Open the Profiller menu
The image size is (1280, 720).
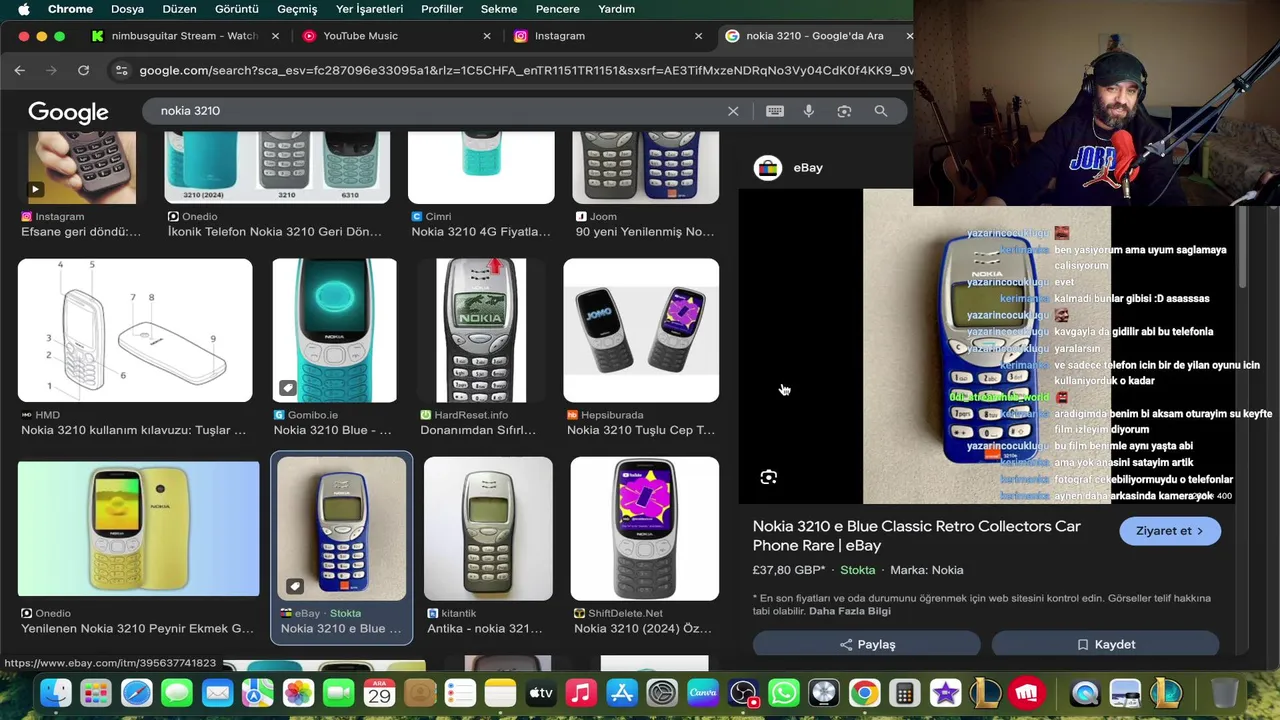[442, 9]
